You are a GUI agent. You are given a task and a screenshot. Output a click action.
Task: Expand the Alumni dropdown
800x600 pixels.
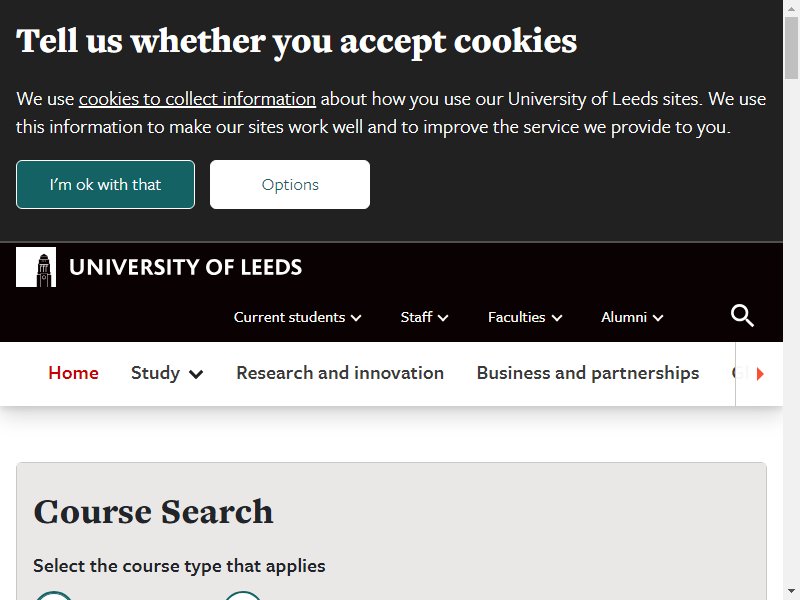pos(632,317)
